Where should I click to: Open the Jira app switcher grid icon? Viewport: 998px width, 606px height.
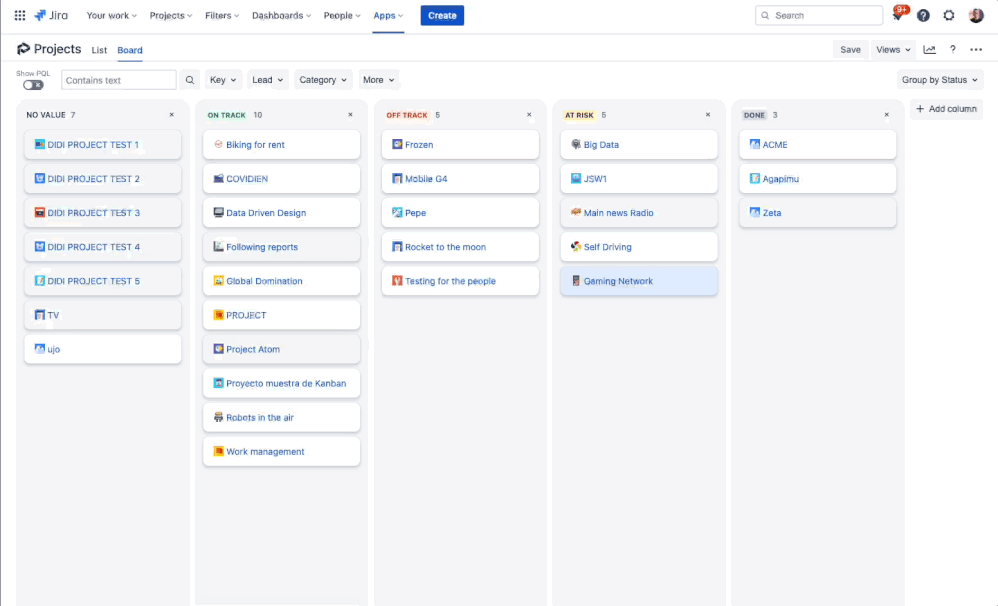18,15
